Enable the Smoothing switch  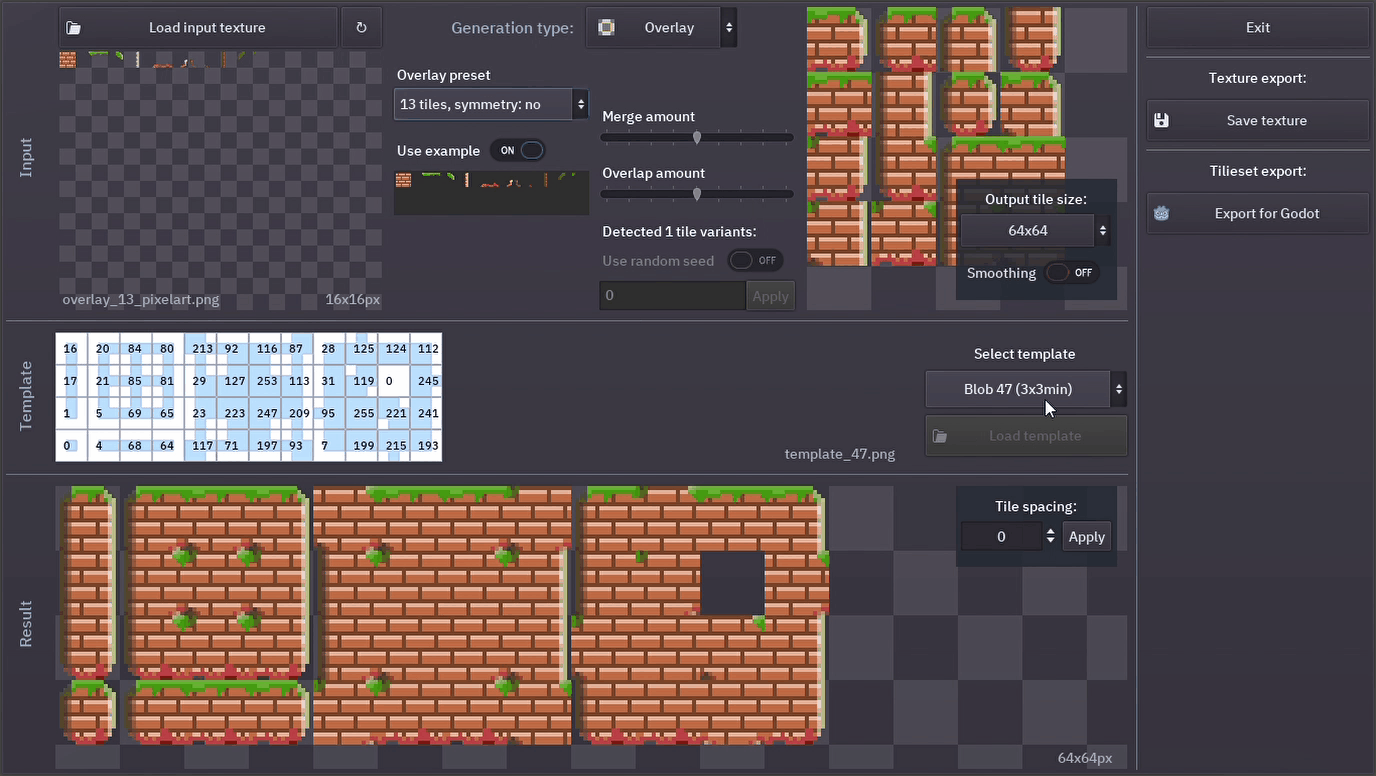coord(1070,273)
